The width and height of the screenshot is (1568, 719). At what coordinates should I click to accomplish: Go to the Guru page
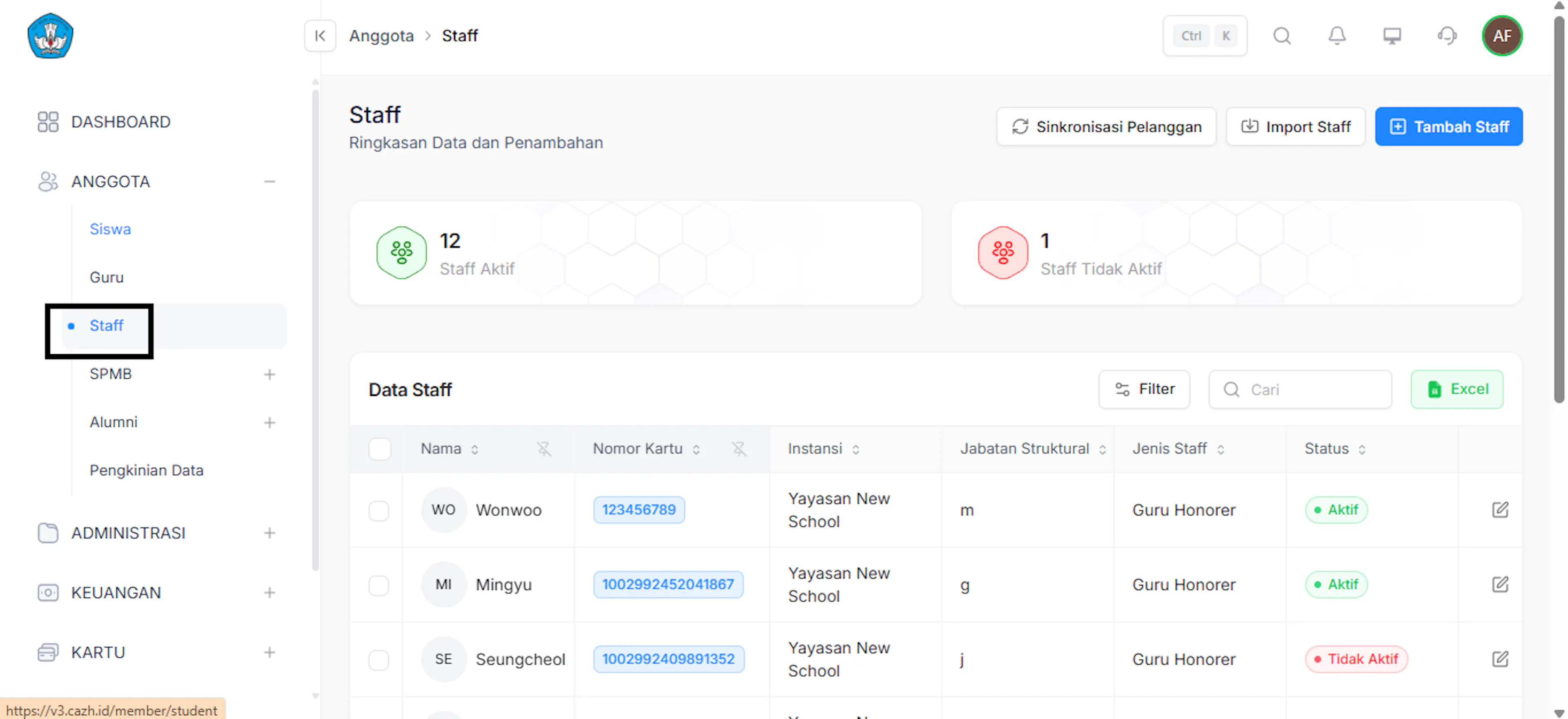(x=107, y=277)
